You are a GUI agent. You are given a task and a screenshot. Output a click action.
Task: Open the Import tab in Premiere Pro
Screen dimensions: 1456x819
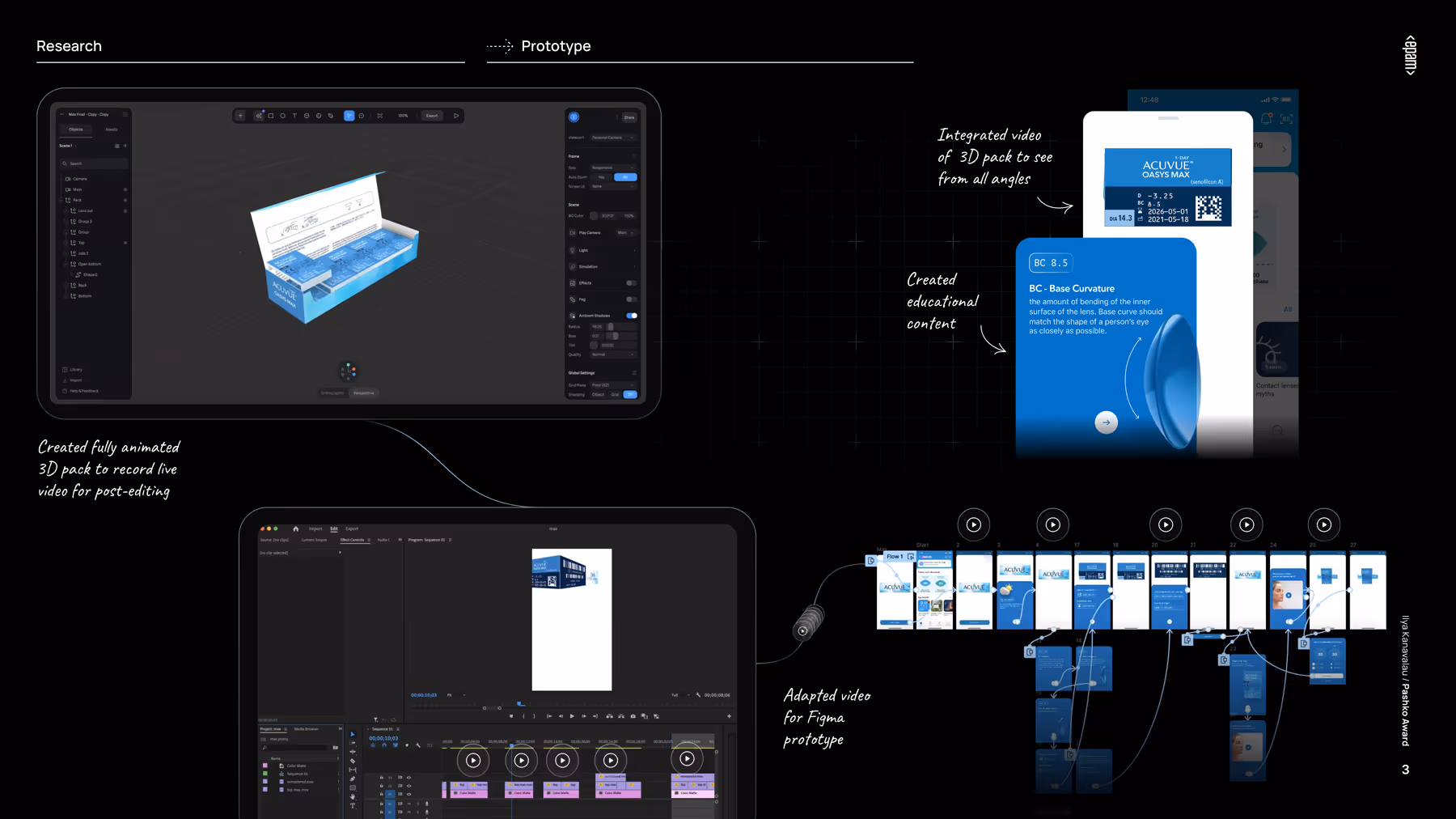point(315,528)
